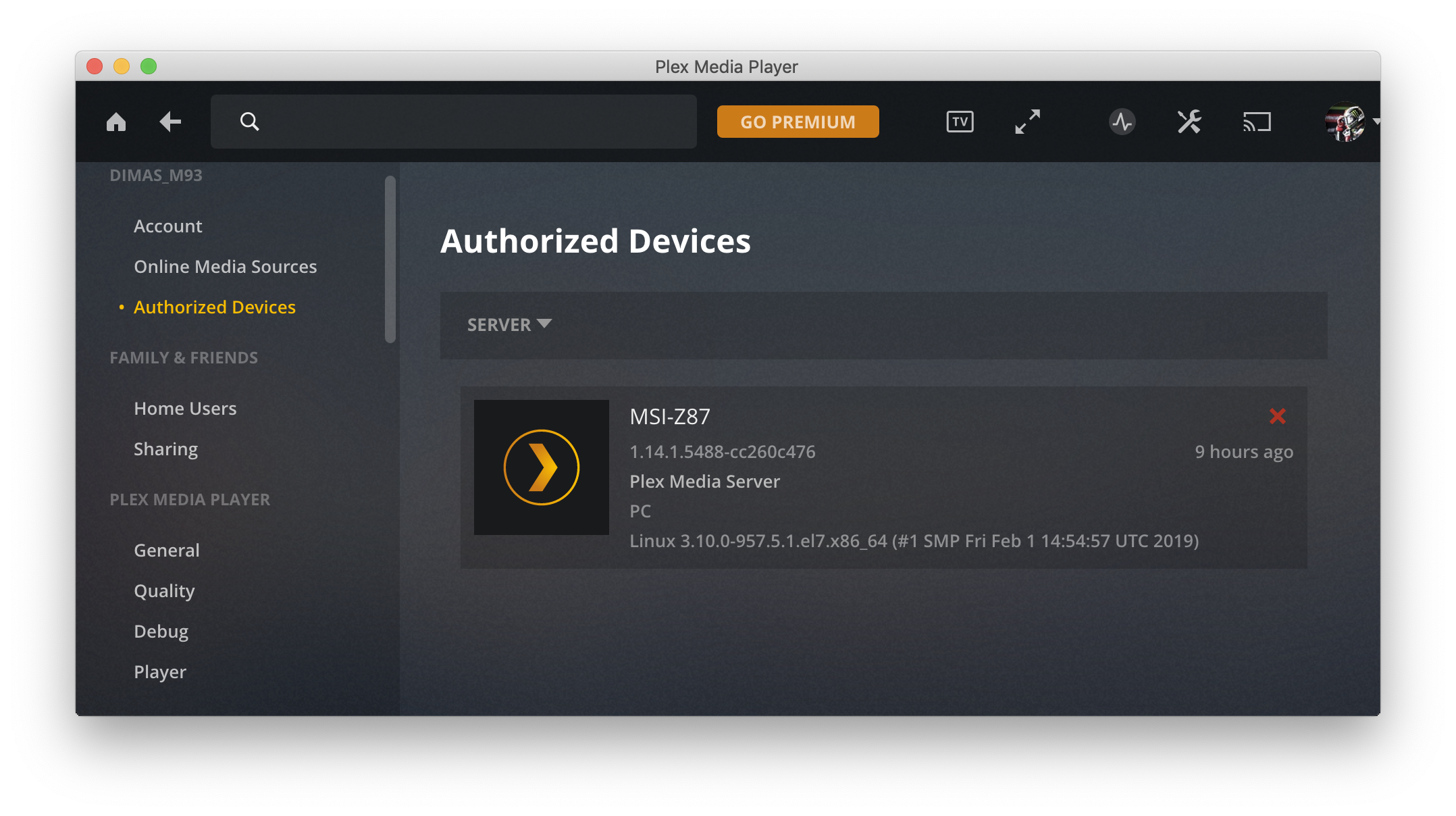Image resolution: width=1456 pixels, height=816 pixels.
Task: Select Account from sidebar menu
Action: click(168, 225)
